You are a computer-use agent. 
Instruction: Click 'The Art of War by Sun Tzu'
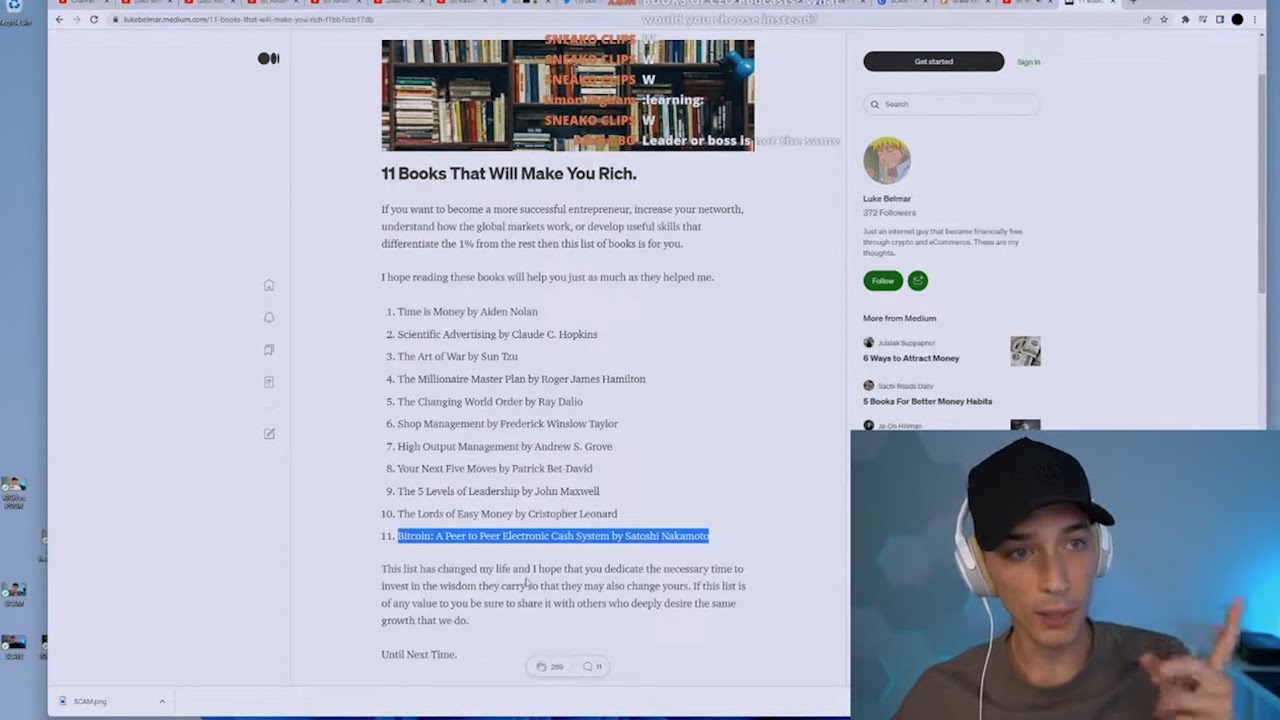[457, 356]
